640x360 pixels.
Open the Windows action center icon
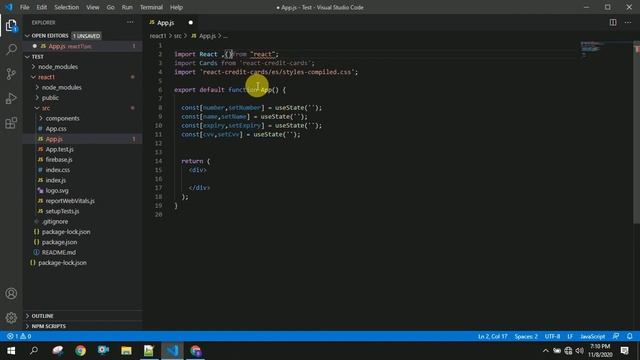pos(624,351)
